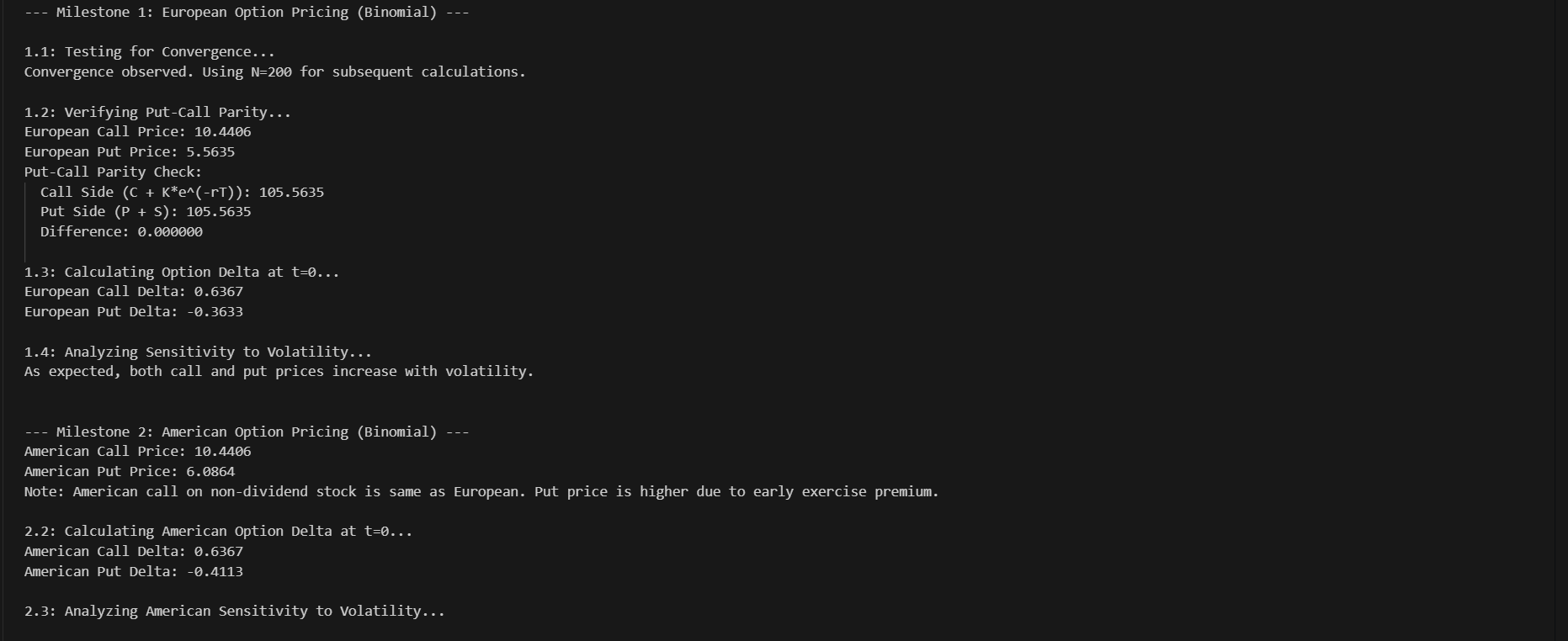
Task: Click the '1.1: Testing for Convergence' line
Action: tap(150, 51)
